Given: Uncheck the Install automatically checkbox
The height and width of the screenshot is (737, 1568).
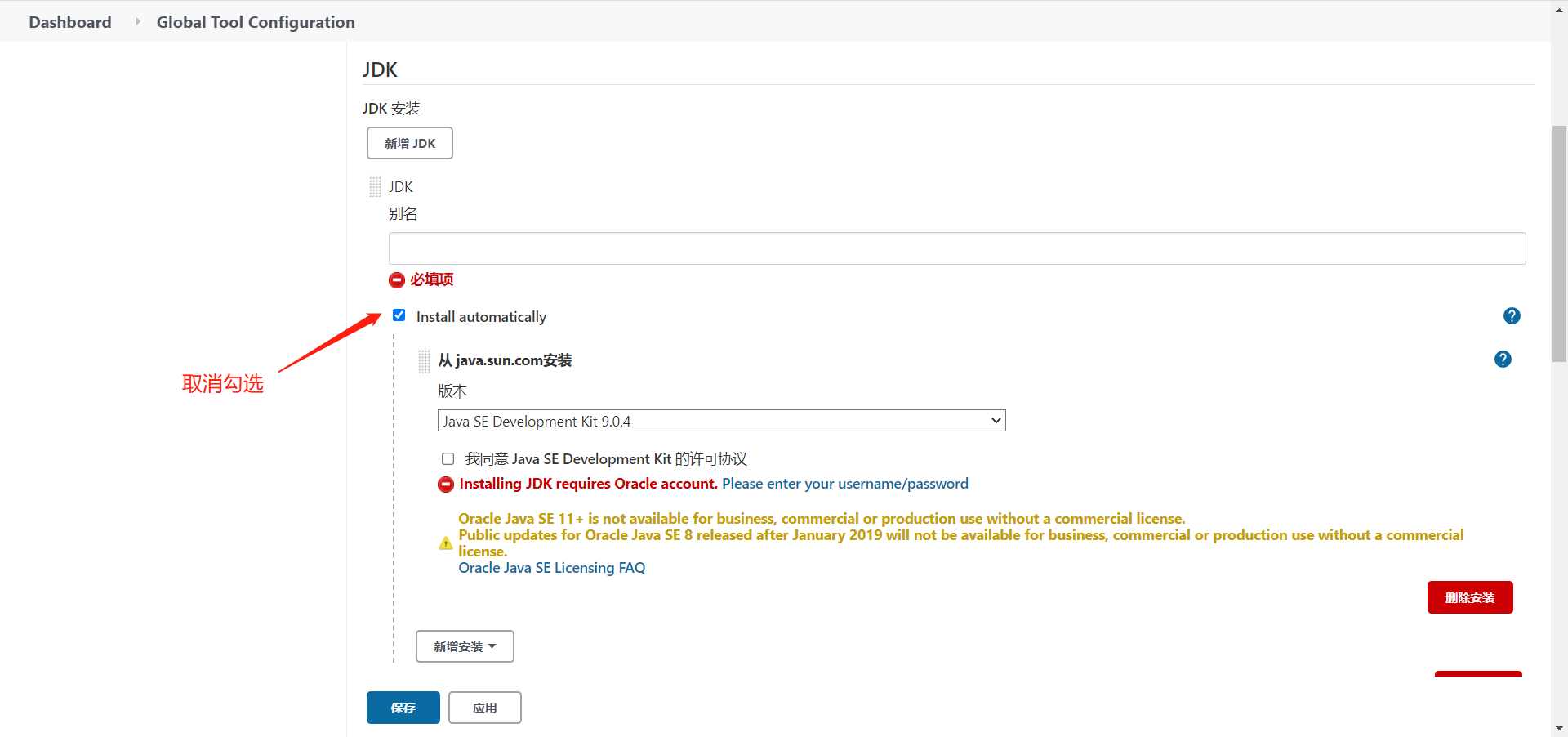Looking at the screenshot, I should 399,315.
